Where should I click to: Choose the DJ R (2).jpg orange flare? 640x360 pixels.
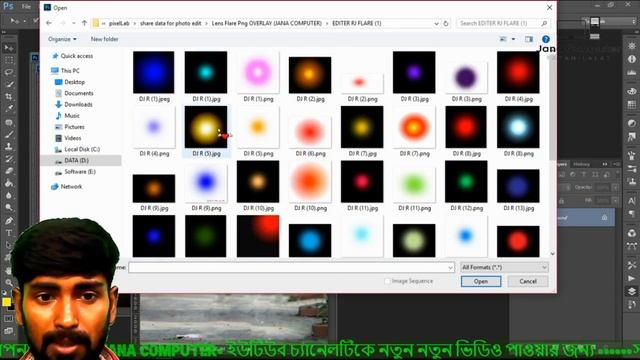(x=310, y=75)
